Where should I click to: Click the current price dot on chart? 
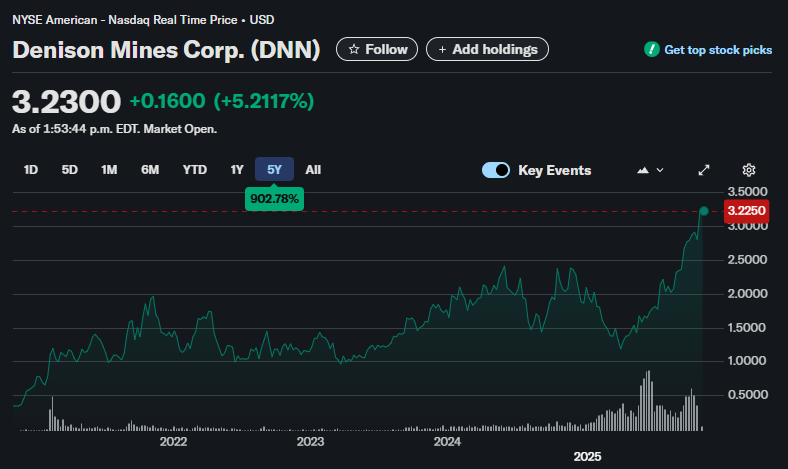[704, 211]
